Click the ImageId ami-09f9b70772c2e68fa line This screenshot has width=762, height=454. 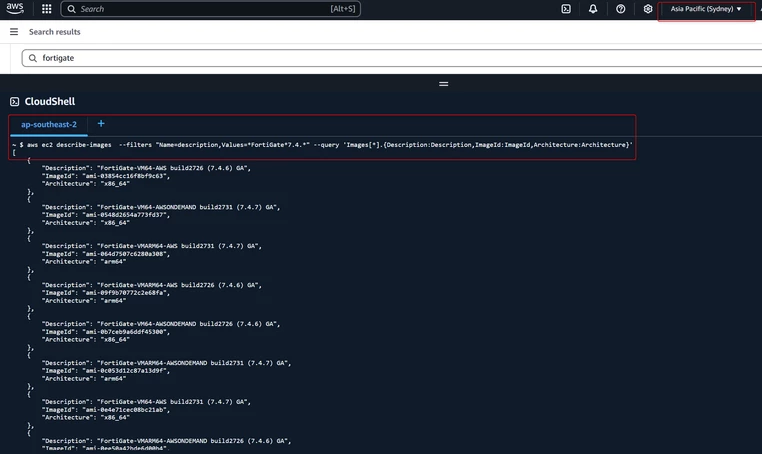[106, 293]
